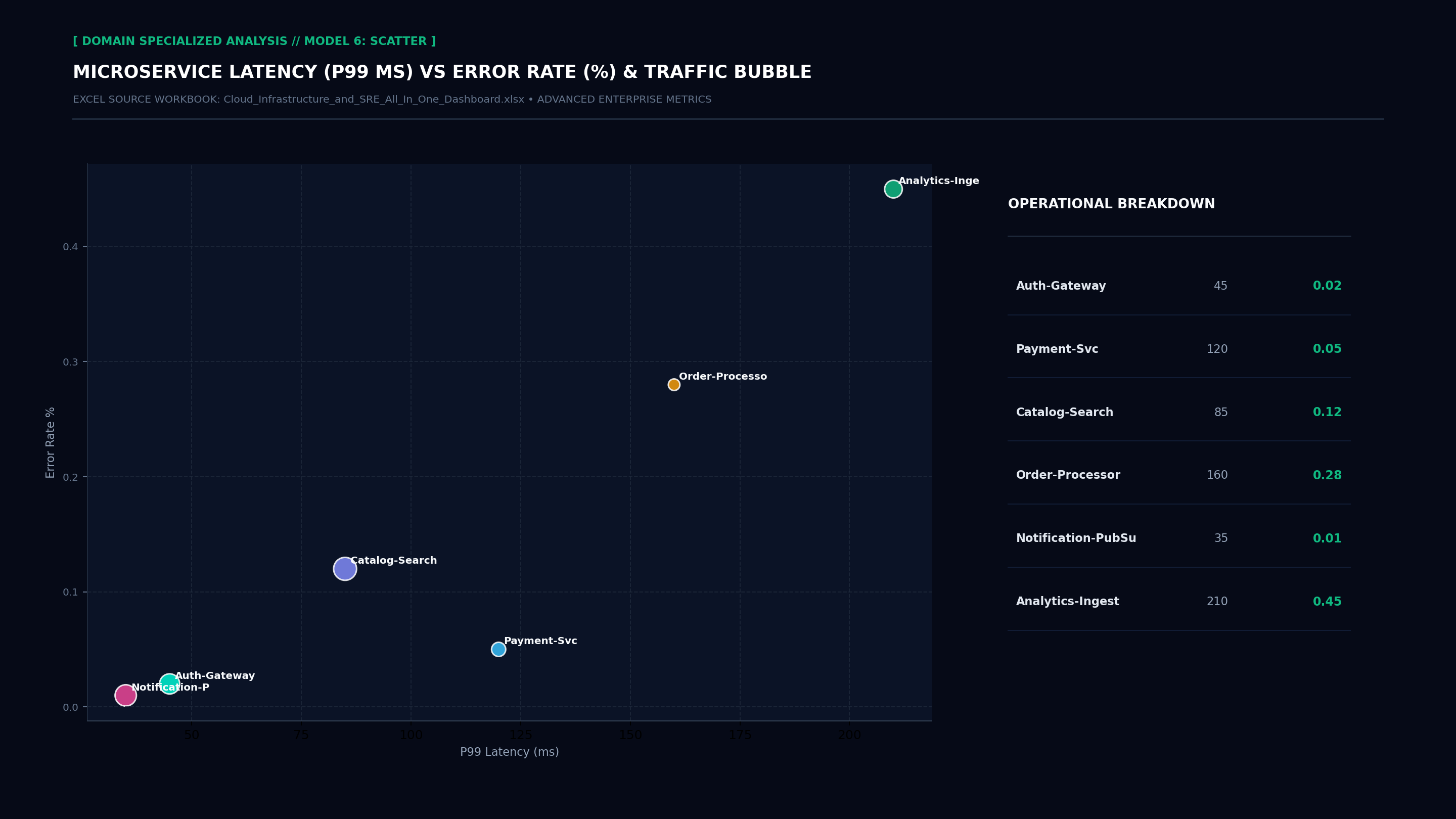The image size is (1456, 819).
Task: Click the 0.1 tick on error axis
Action: pyautogui.click(x=70, y=593)
